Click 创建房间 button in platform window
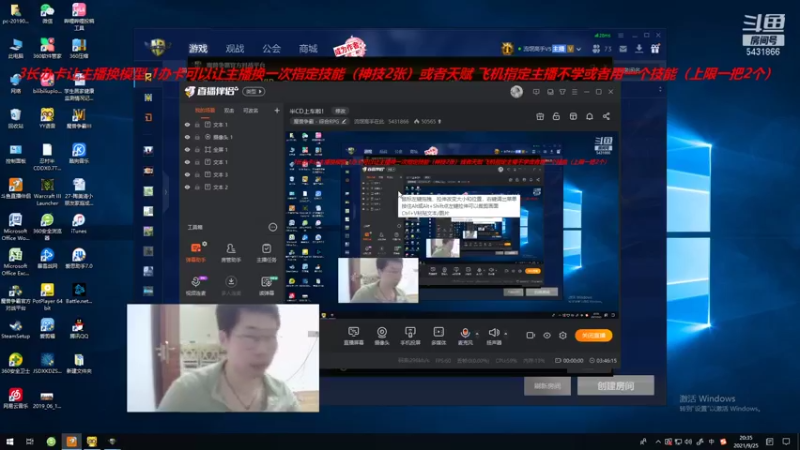This screenshot has width=800, height=450. click(x=616, y=386)
